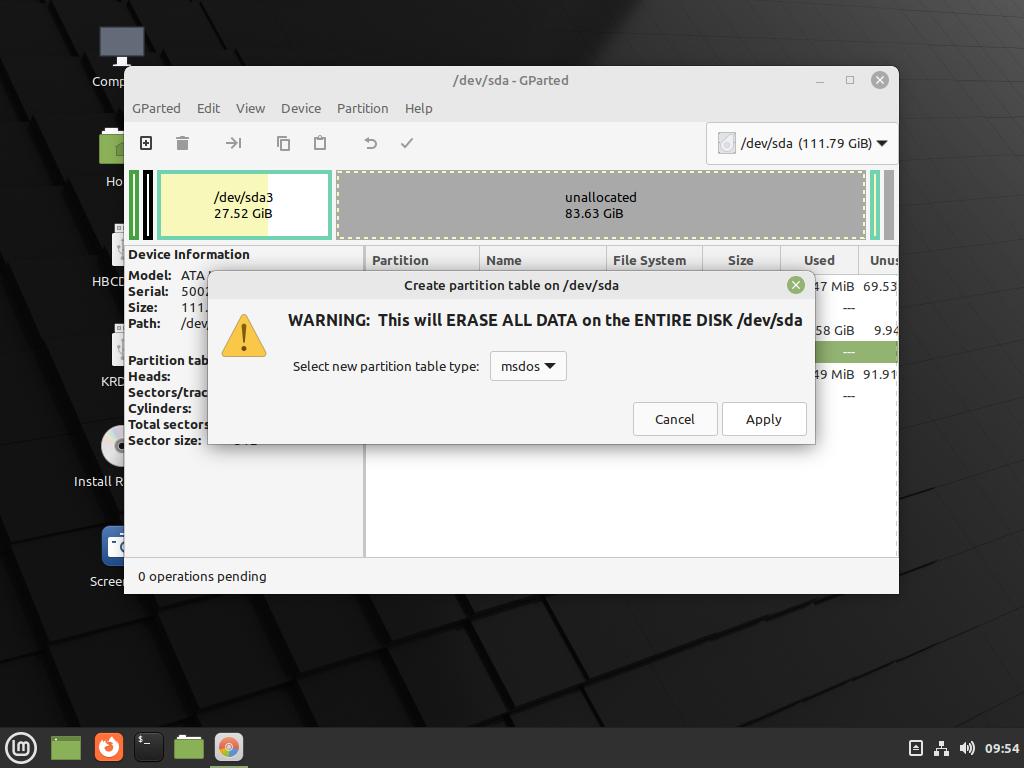Cancel the partition table dialog
The width and height of the screenshot is (1024, 768).
(674, 419)
